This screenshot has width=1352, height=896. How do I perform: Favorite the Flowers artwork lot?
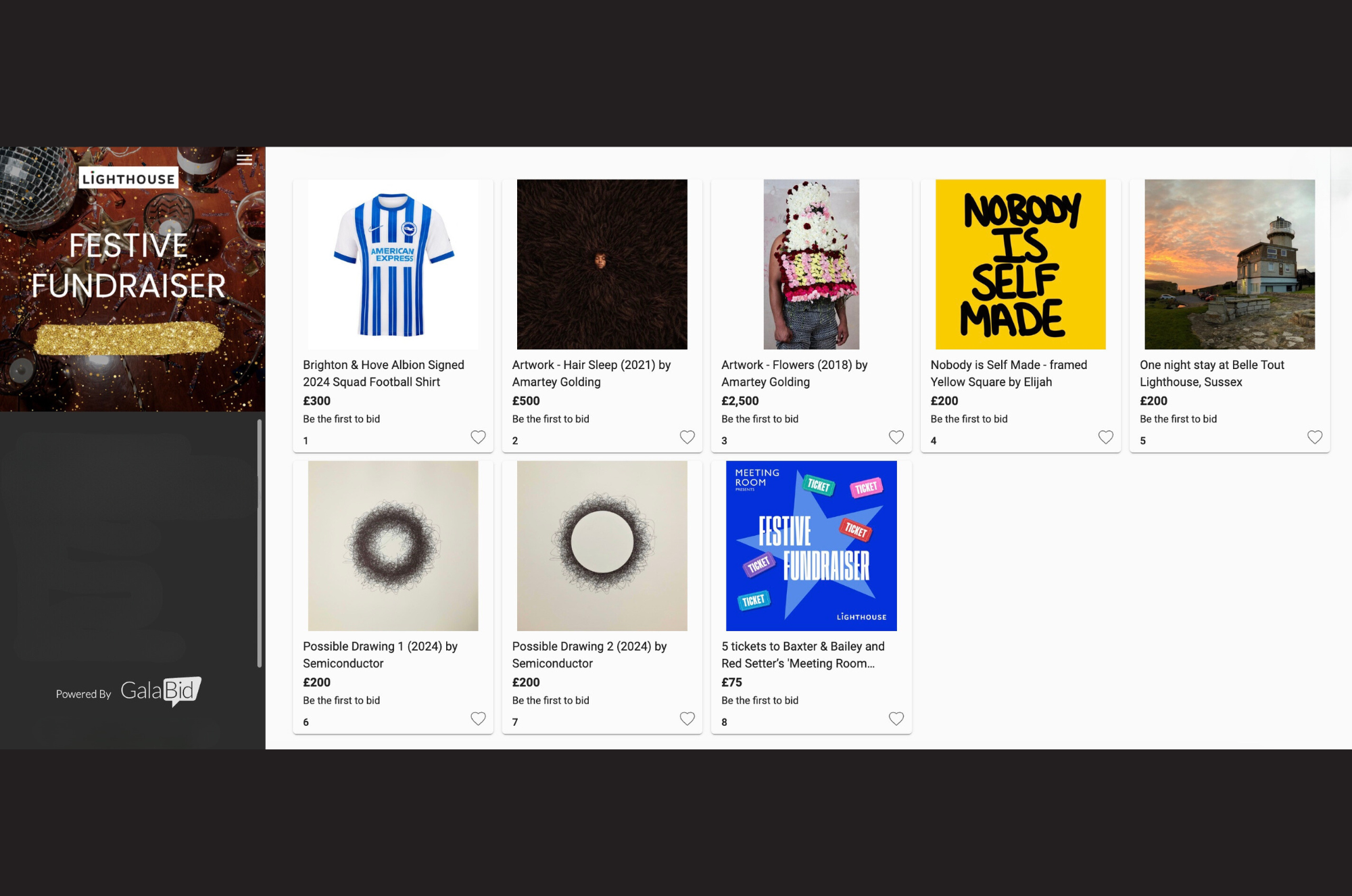[896, 437]
